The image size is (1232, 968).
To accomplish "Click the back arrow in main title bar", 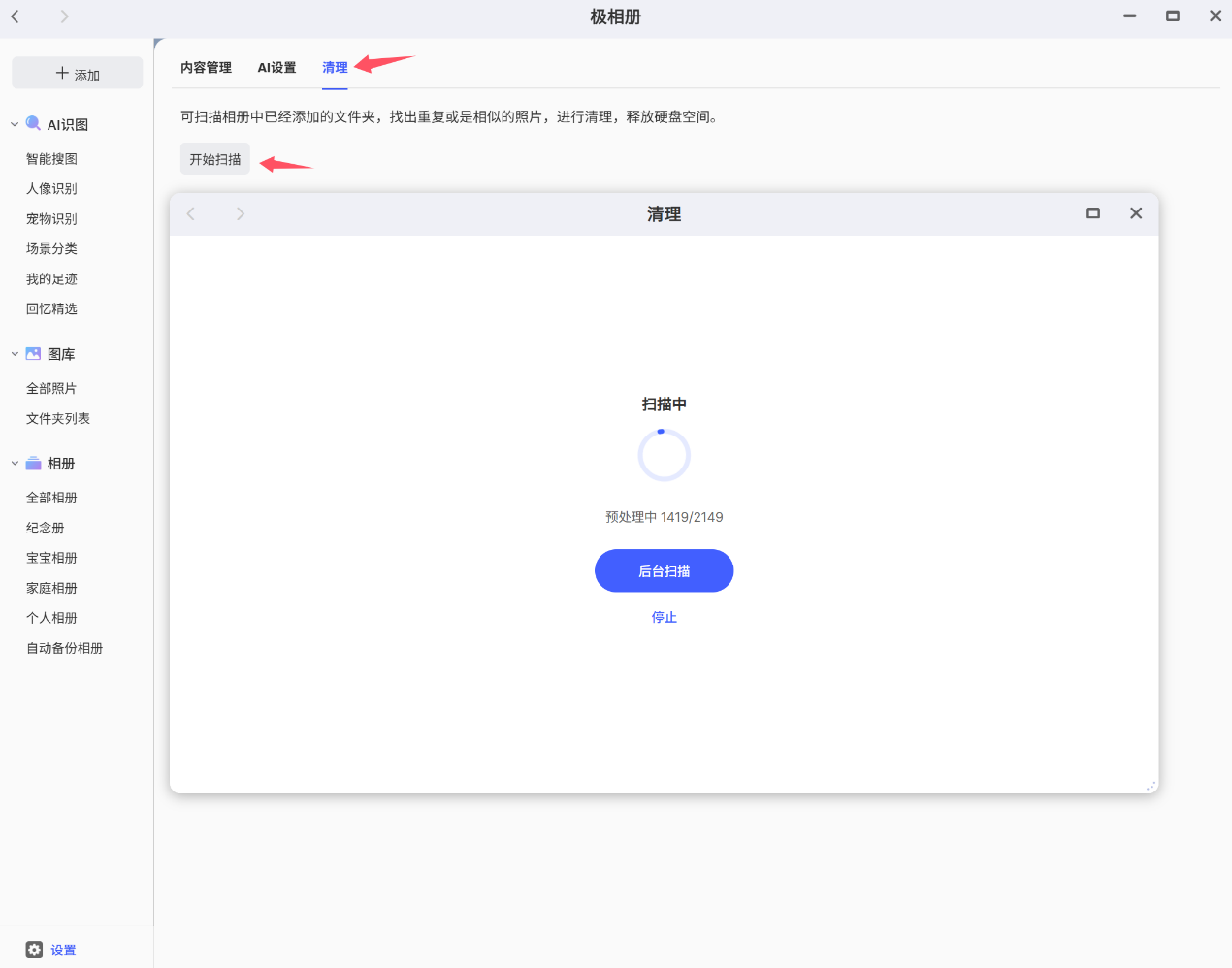I will (16, 16).
